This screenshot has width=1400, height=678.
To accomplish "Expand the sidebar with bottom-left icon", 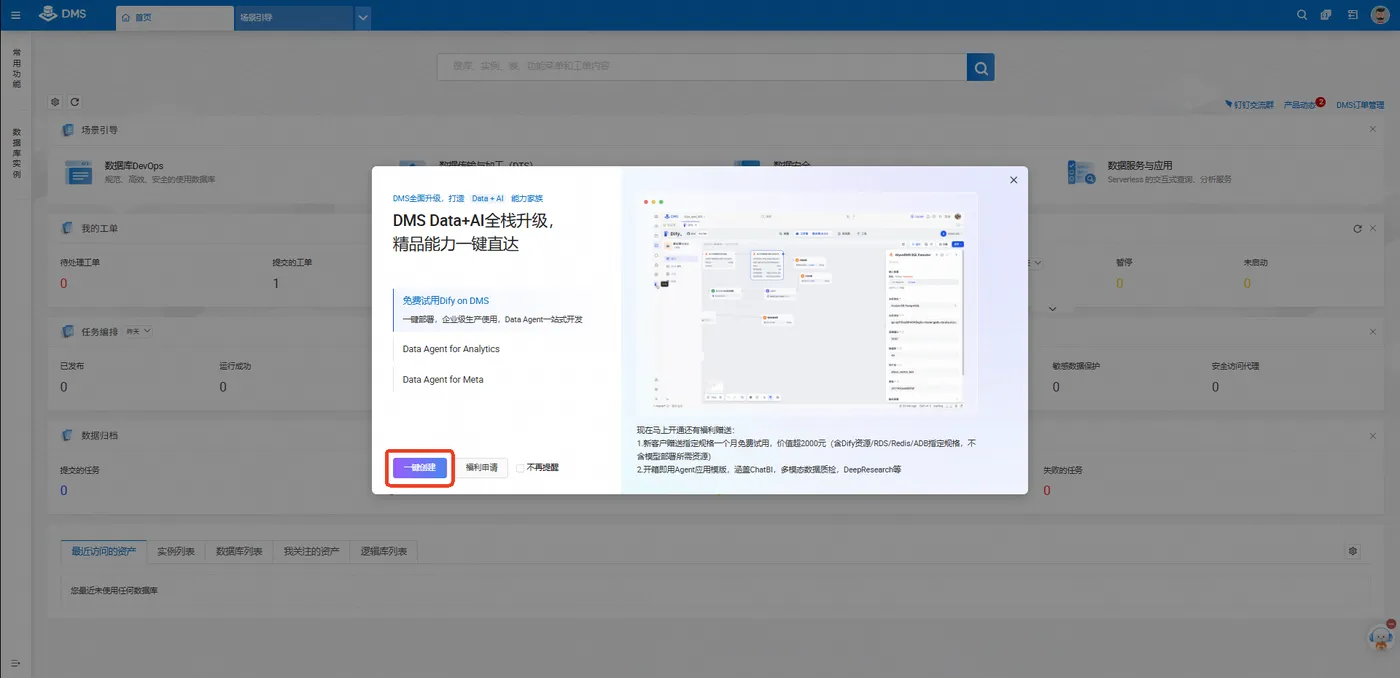I will coord(15,664).
